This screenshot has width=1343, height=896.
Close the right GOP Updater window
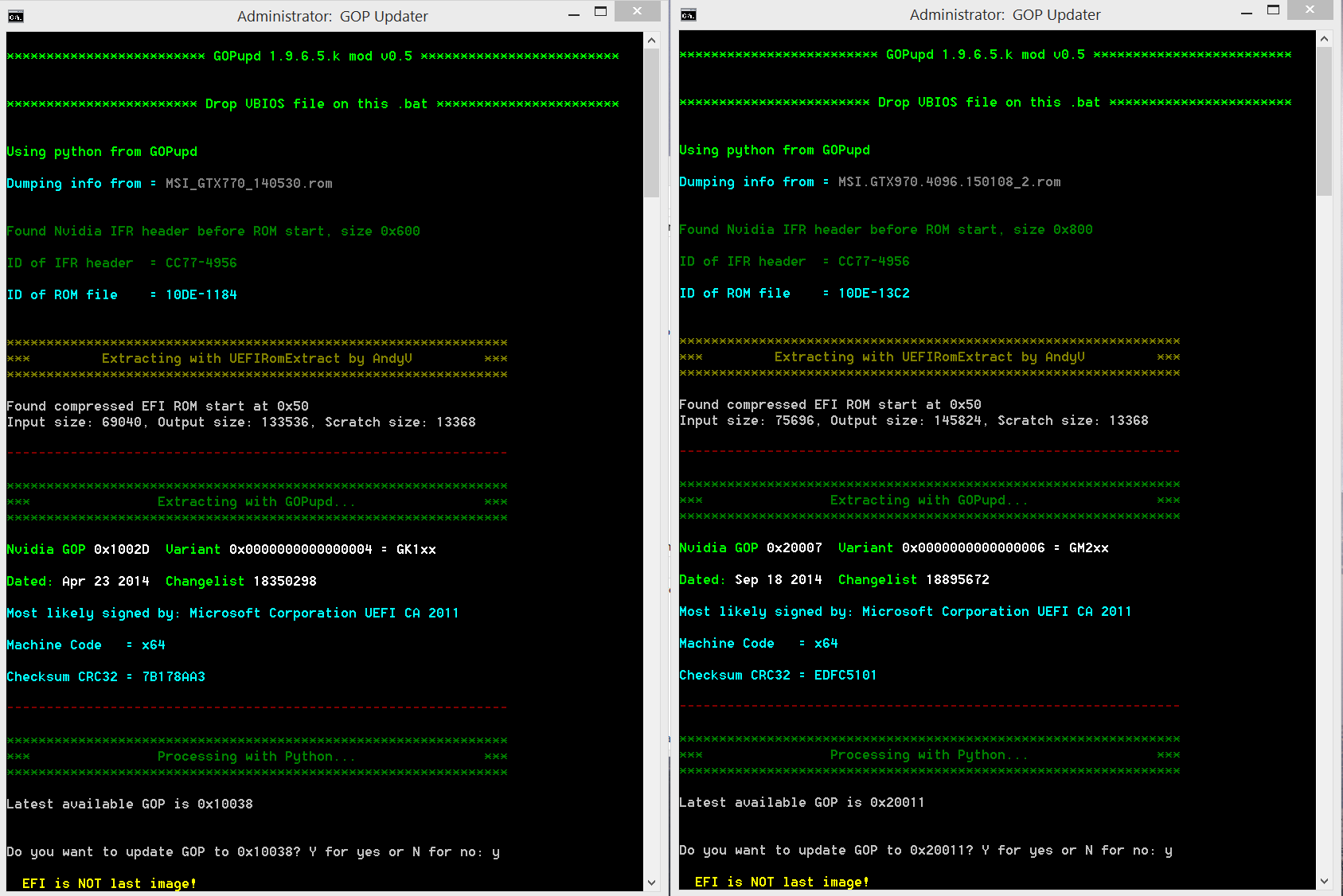coord(1310,10)
